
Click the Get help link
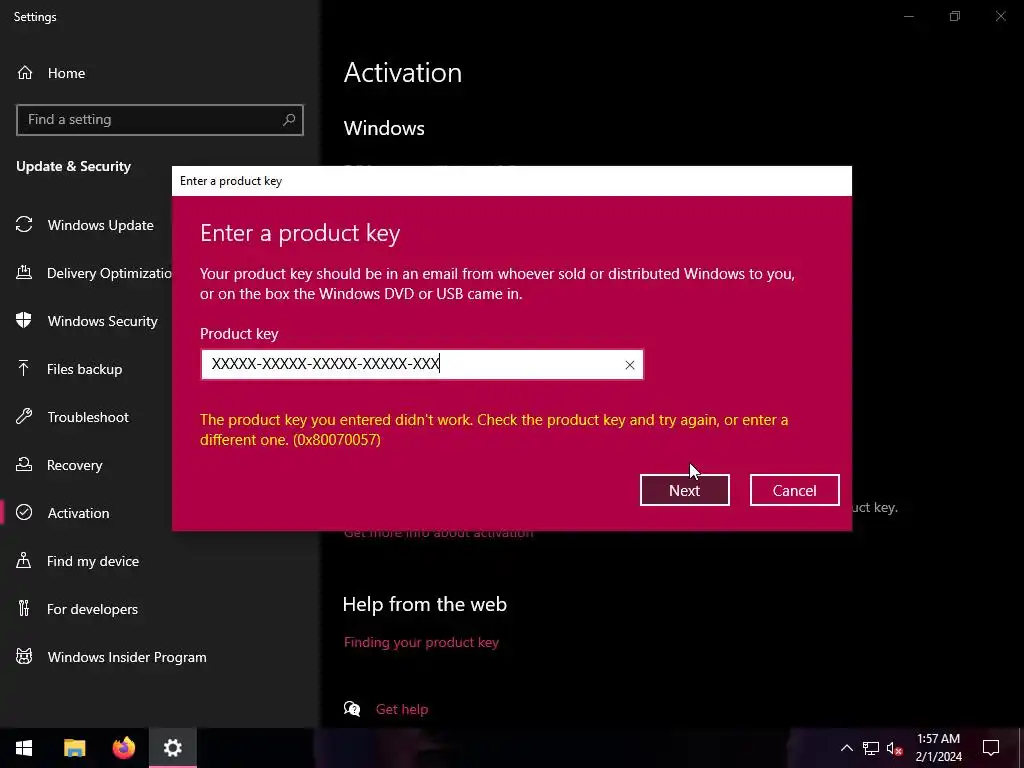pyautogui.click(x=402, y=709)
